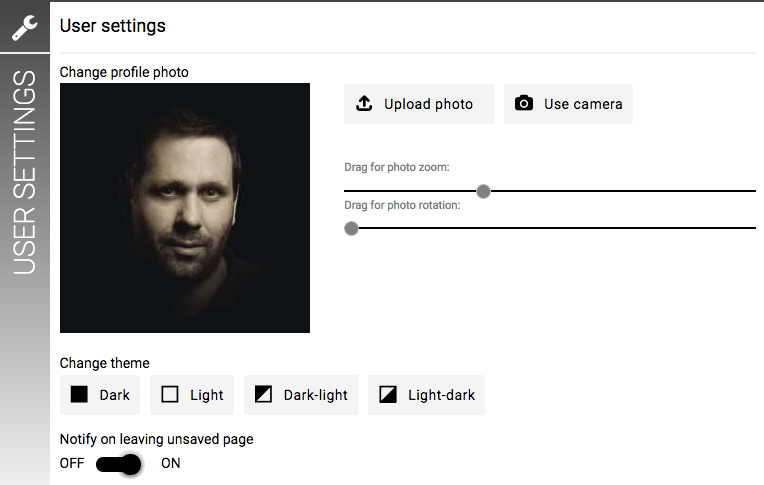Click the upload arrow icon

[x=364, y=103]
